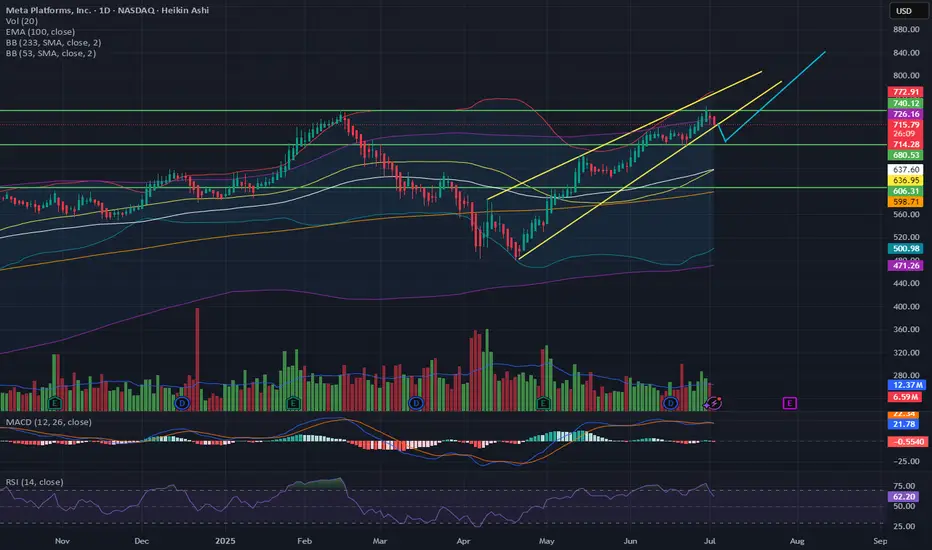Viewport: 932px width, 550px height.
Task: Click the Jun label on the time axis
Action: pyautogui.click(x=630, y=541)
